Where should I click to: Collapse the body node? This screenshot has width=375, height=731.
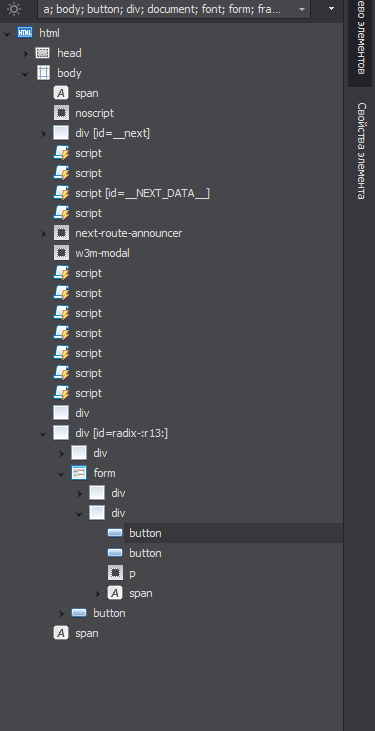25,73
